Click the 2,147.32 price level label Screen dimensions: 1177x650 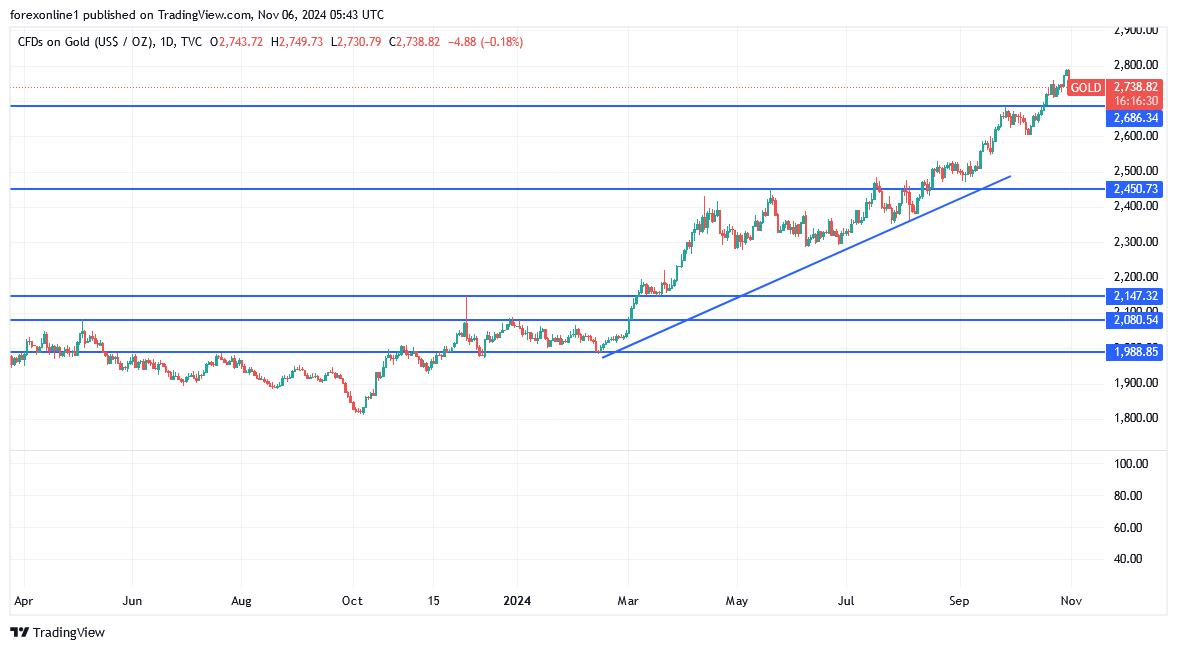(1135, 296)
